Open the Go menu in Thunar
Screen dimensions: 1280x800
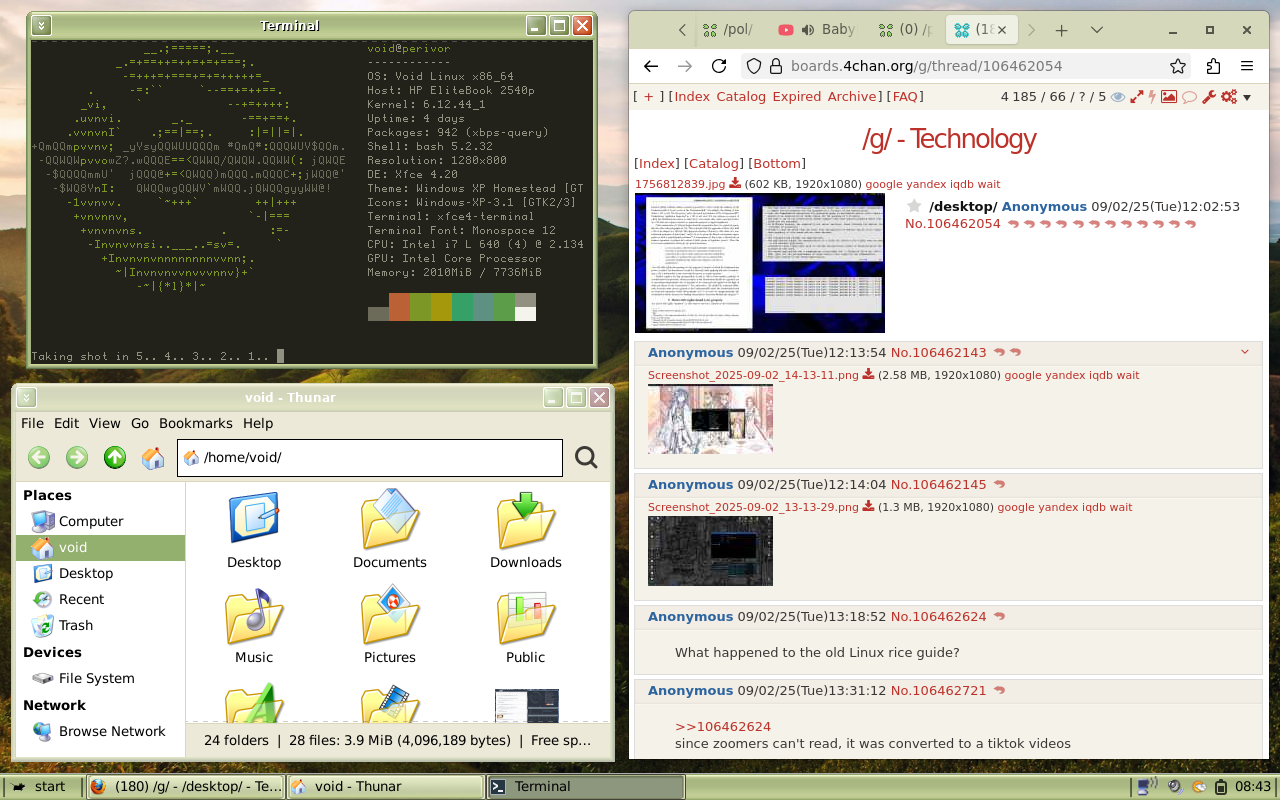click(140, 423)
